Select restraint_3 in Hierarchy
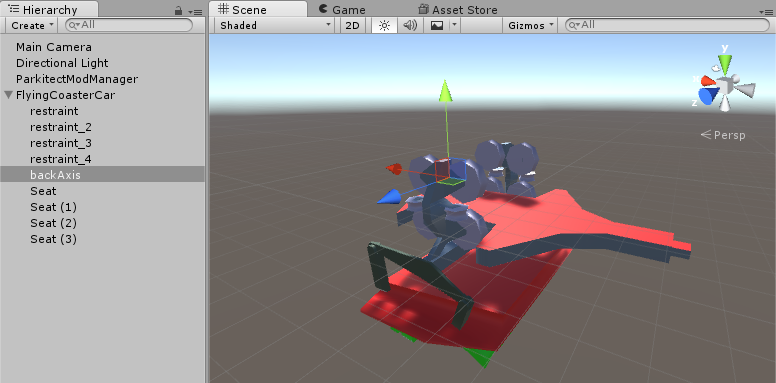The height and width of the screenshot is (383, 776). click(60, 143)
